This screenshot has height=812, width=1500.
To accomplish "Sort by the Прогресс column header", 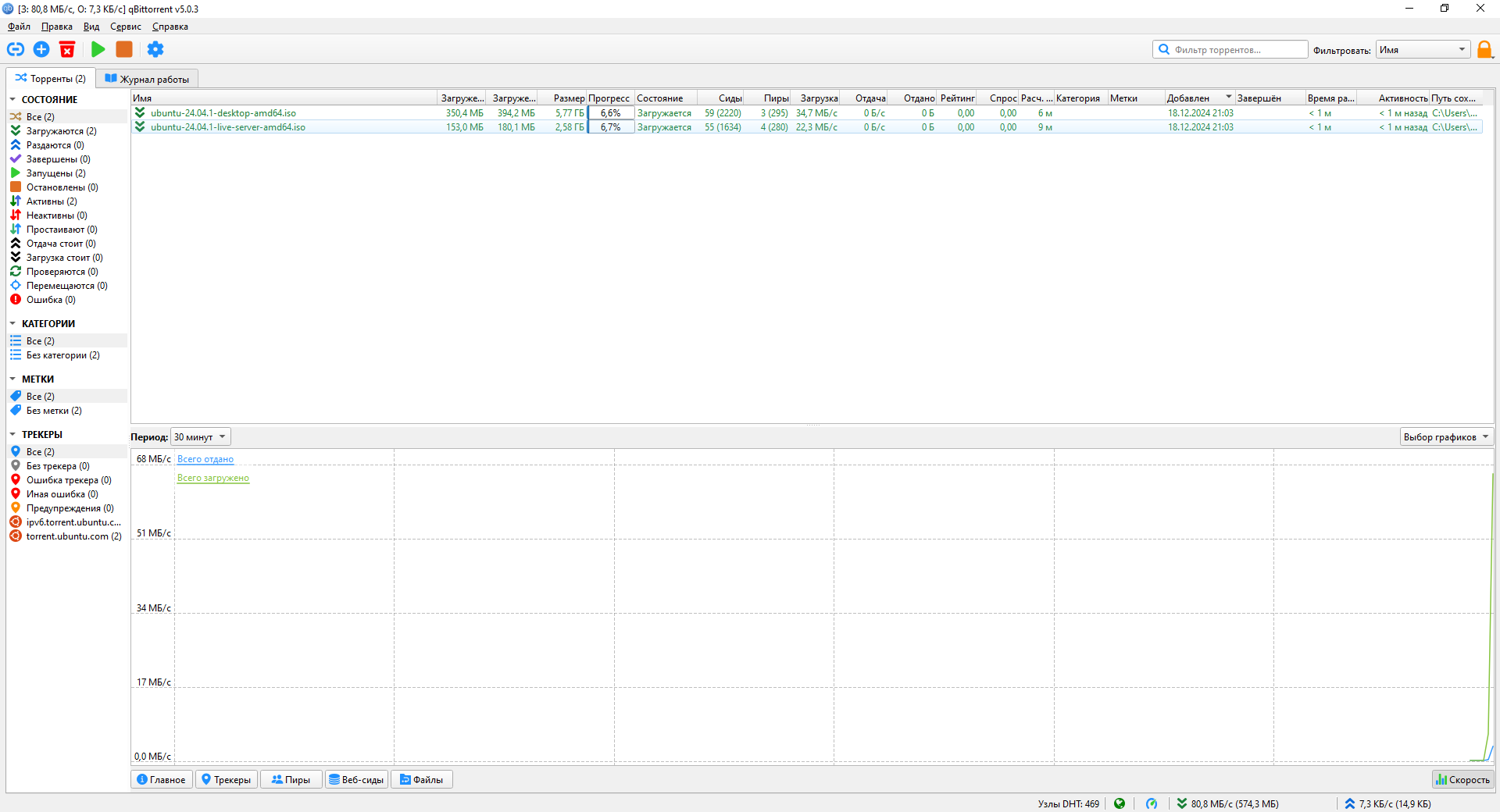I will [610, 98].
